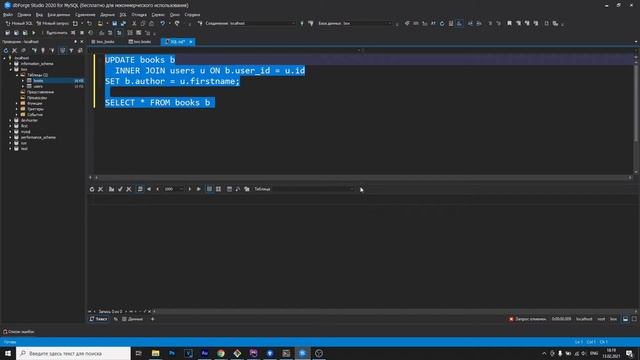640x360 pixels.
Task: Click the Windows Start button
Action: (x=8, y=353)
